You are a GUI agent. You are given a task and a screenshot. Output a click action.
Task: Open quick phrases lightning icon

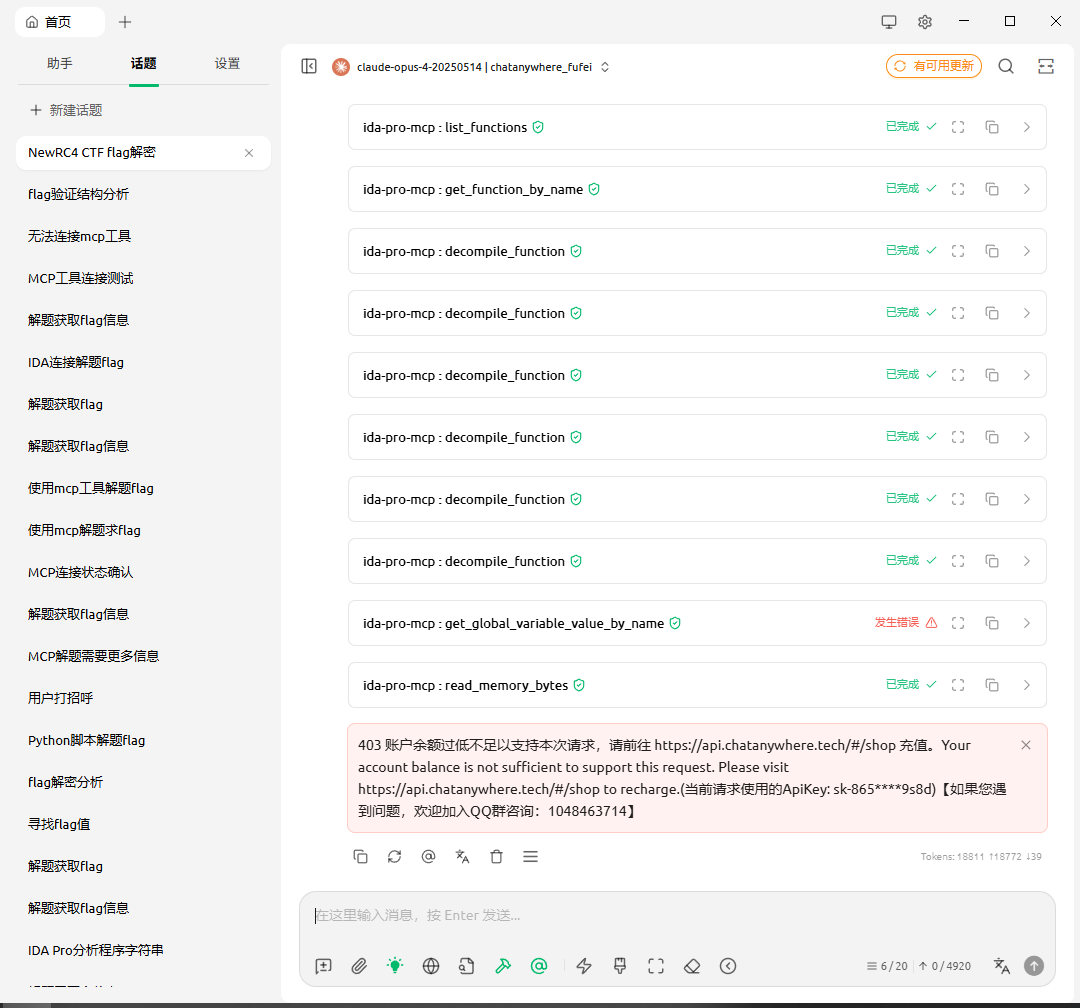click(x=585, y=966)
